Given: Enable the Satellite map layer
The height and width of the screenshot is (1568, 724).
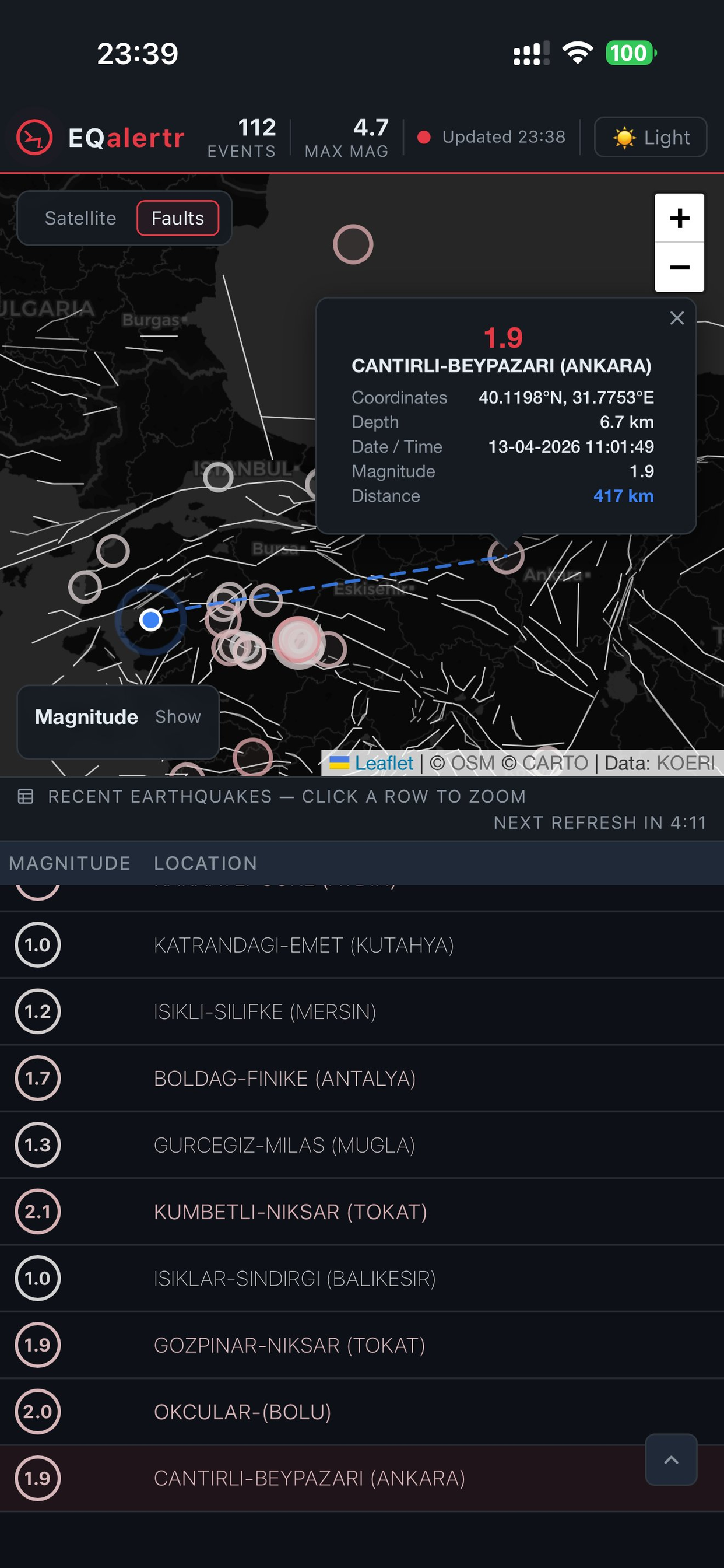Looking at the screenshot, I should point(80,218).
